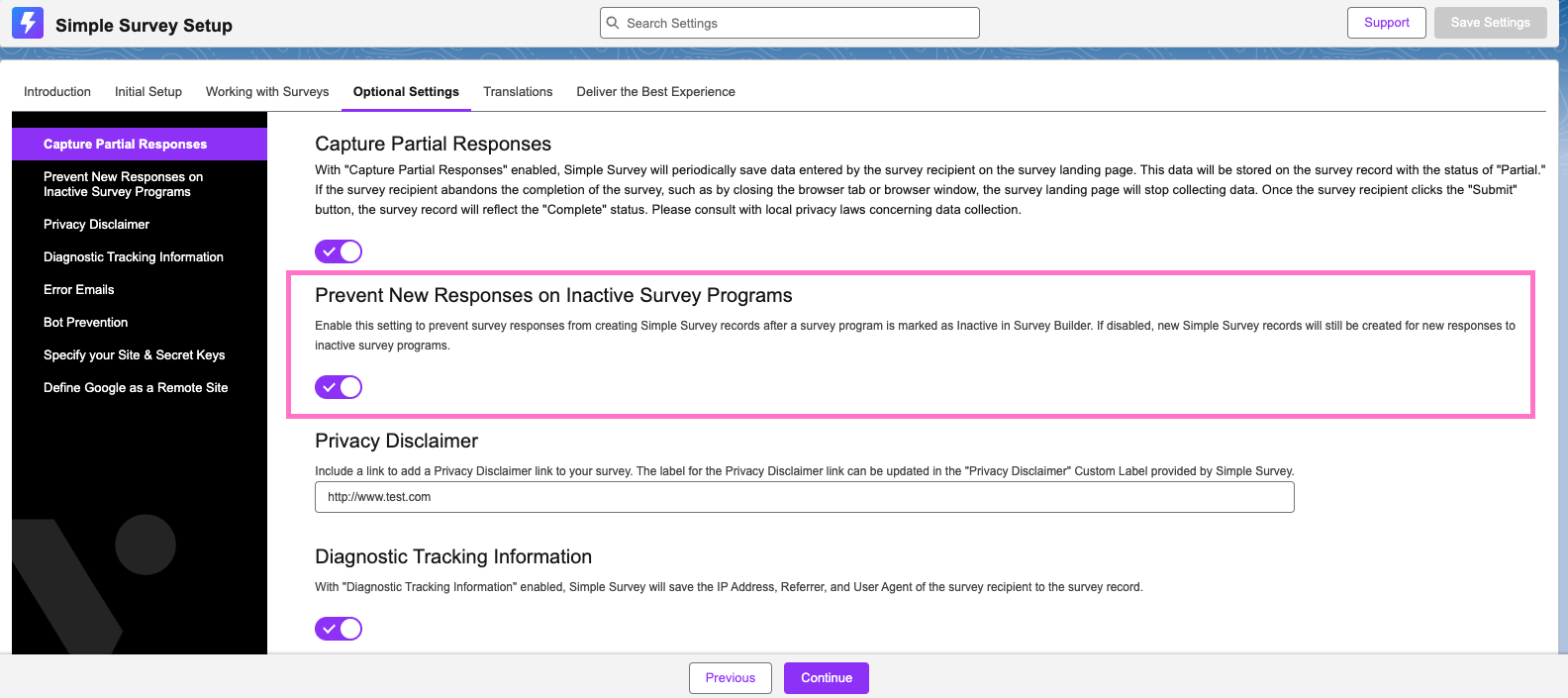Click the Privacy Disclaimer section heading

pyautogui.click(x=396, y=442)
